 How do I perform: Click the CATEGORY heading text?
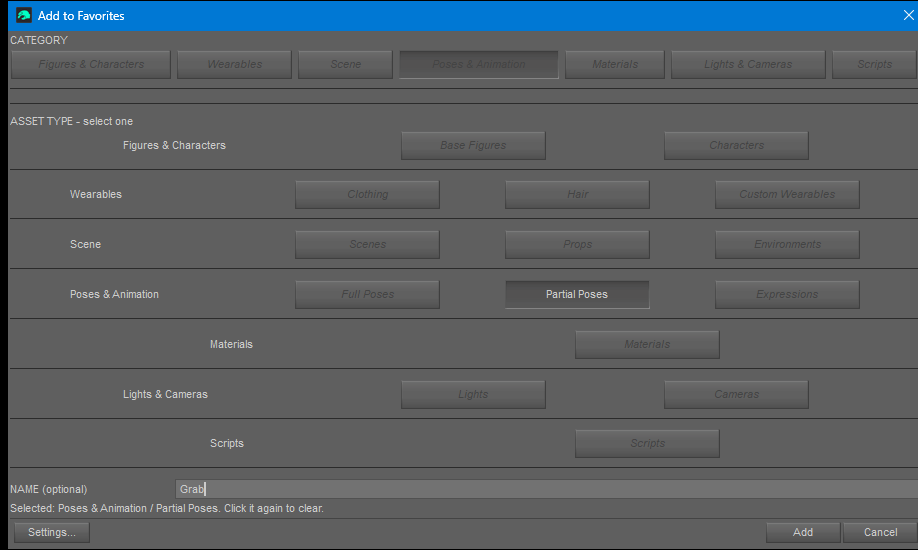click(x=39, y=40)
